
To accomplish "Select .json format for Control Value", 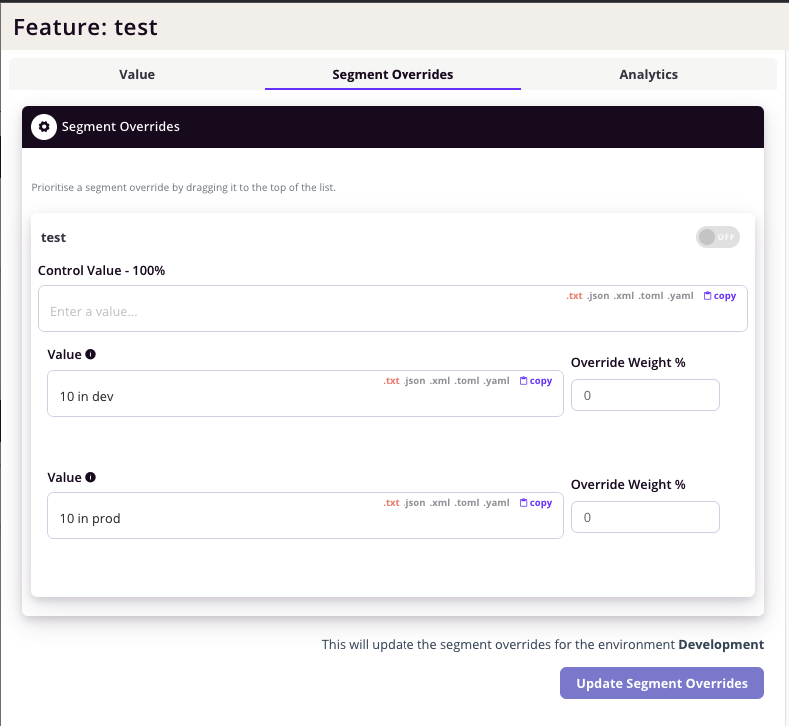I will click(598, 296).
